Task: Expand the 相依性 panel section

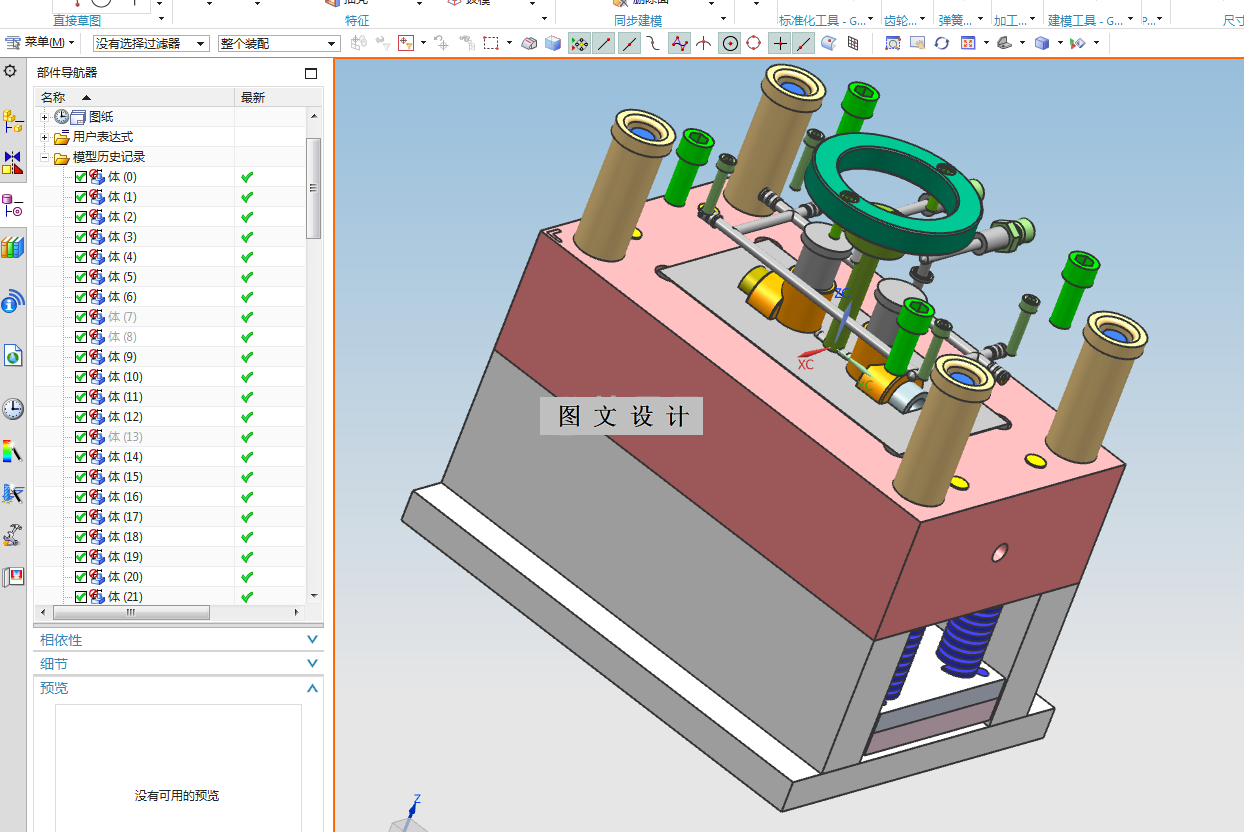Action: coord(178,640)
